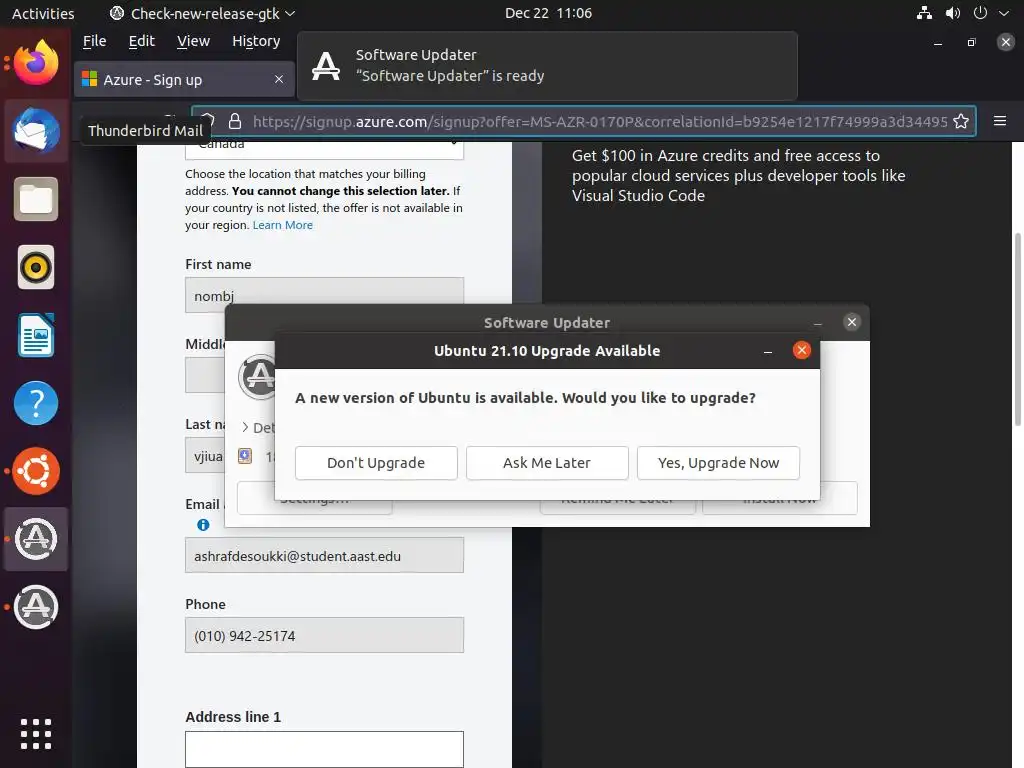This screenshot has width=1024, height=768.
Task: Select the lower Software Updater dock icon
Action: (36, 607)
